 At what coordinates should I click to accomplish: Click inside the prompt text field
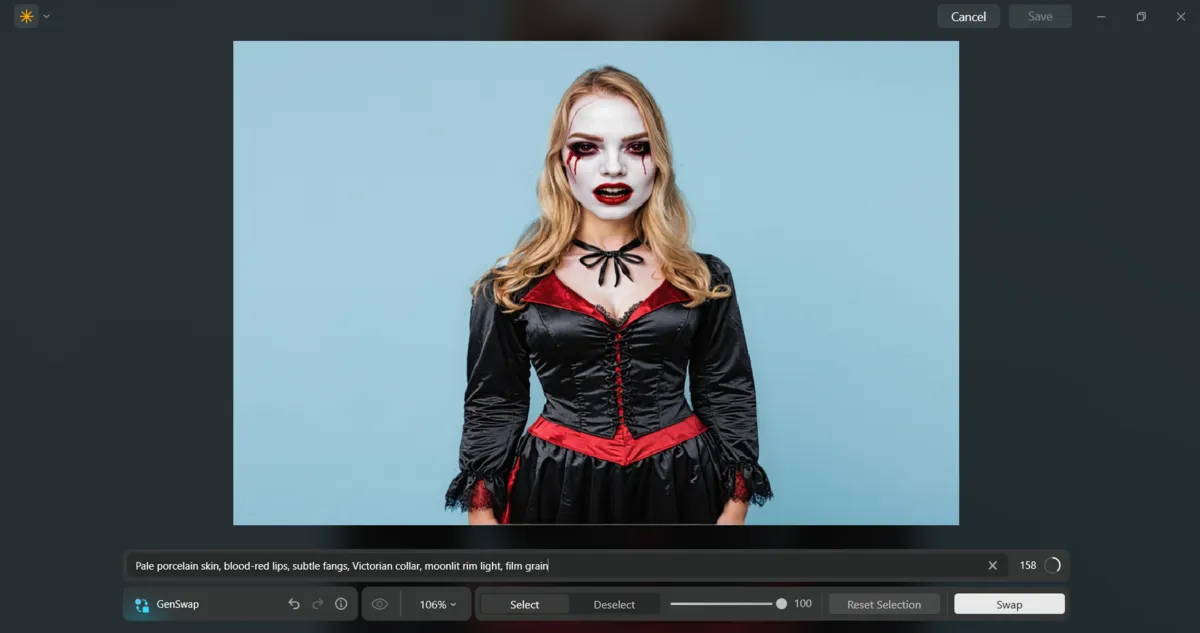550,565
